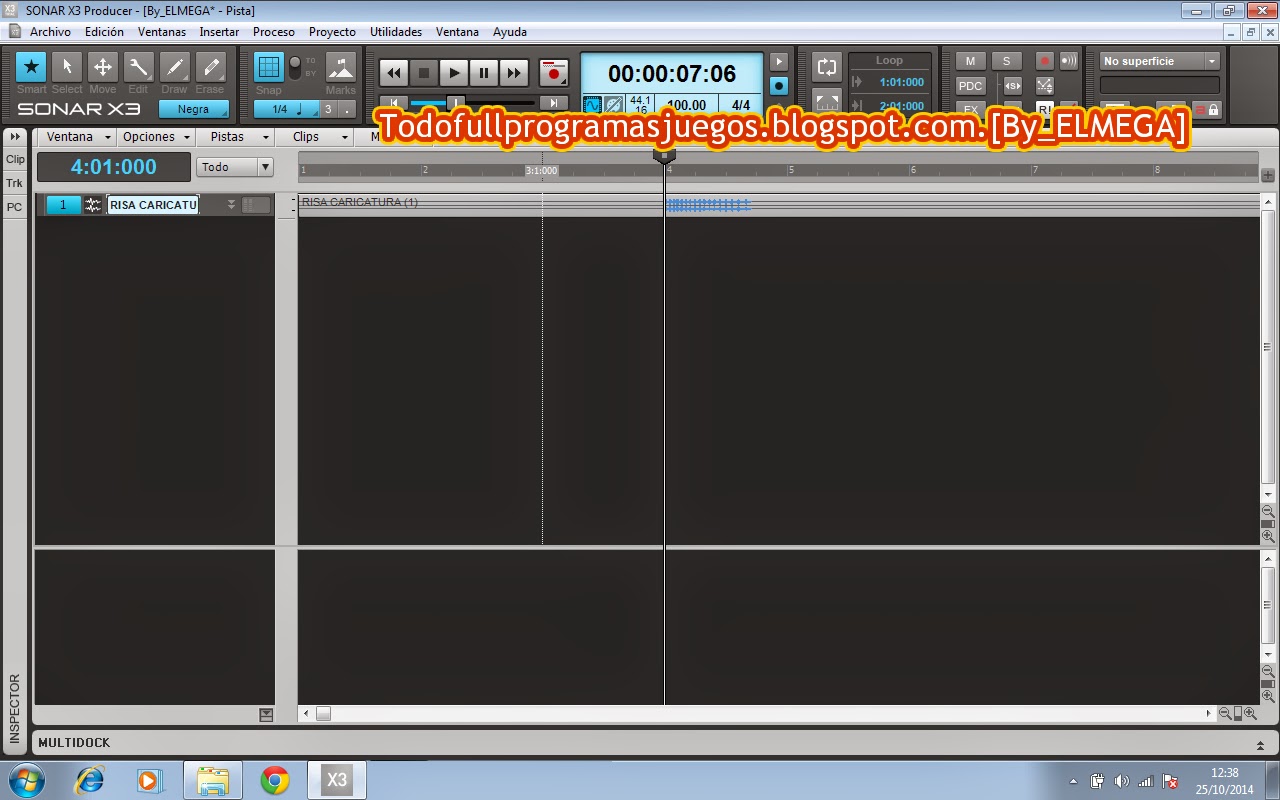
Task: Open the Edición menu
Action: coord(104,32)
